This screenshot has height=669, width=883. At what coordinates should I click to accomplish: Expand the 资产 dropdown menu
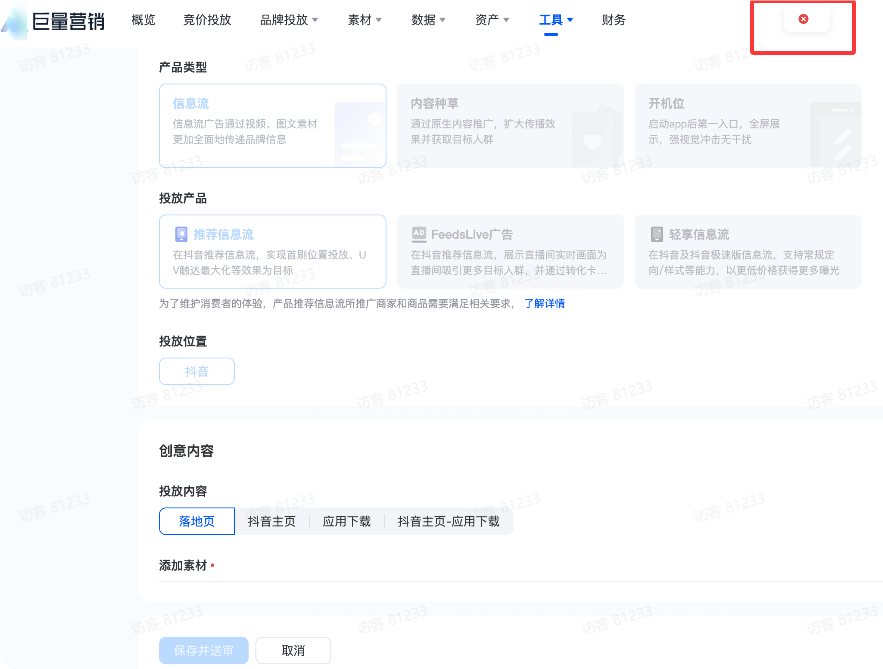(492, 20)
